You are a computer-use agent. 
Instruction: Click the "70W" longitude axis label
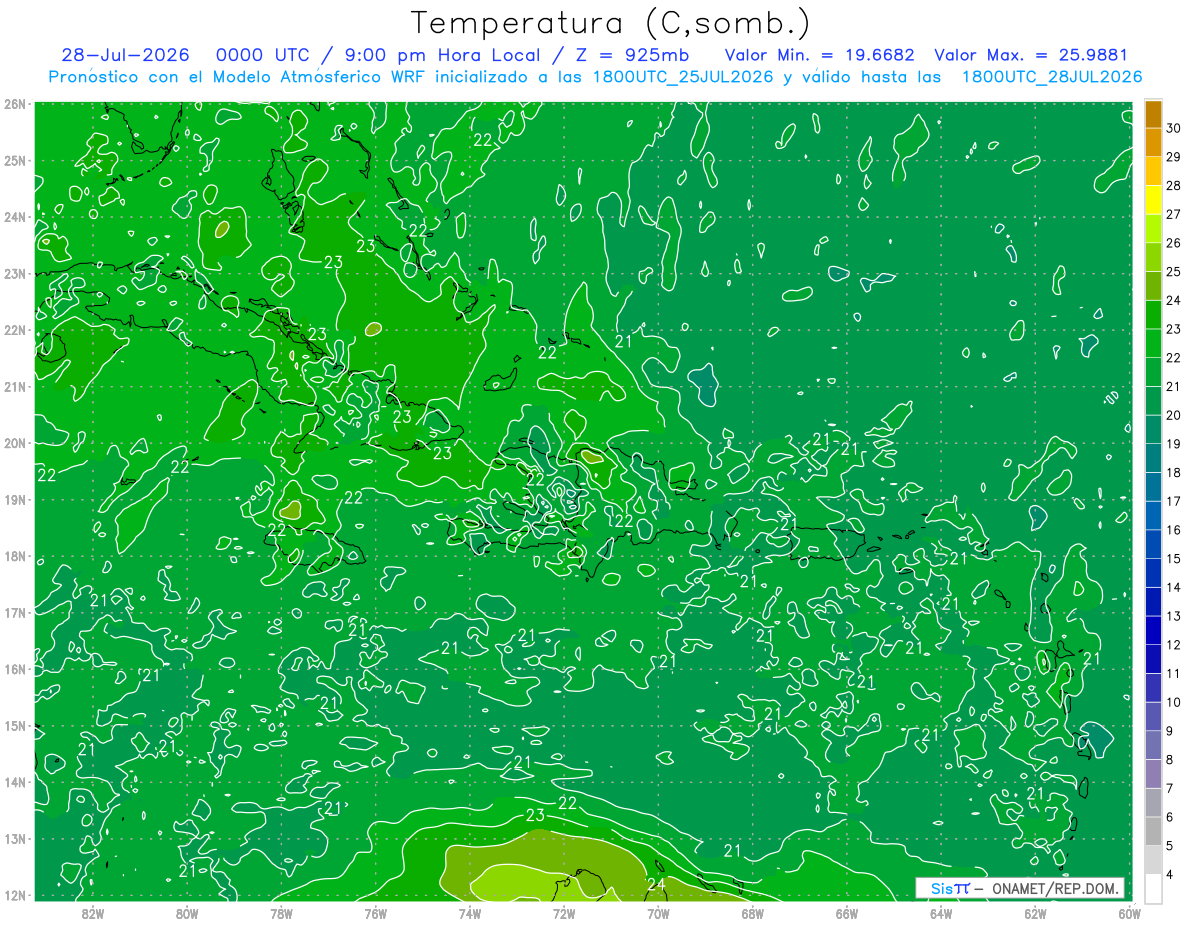658,913
